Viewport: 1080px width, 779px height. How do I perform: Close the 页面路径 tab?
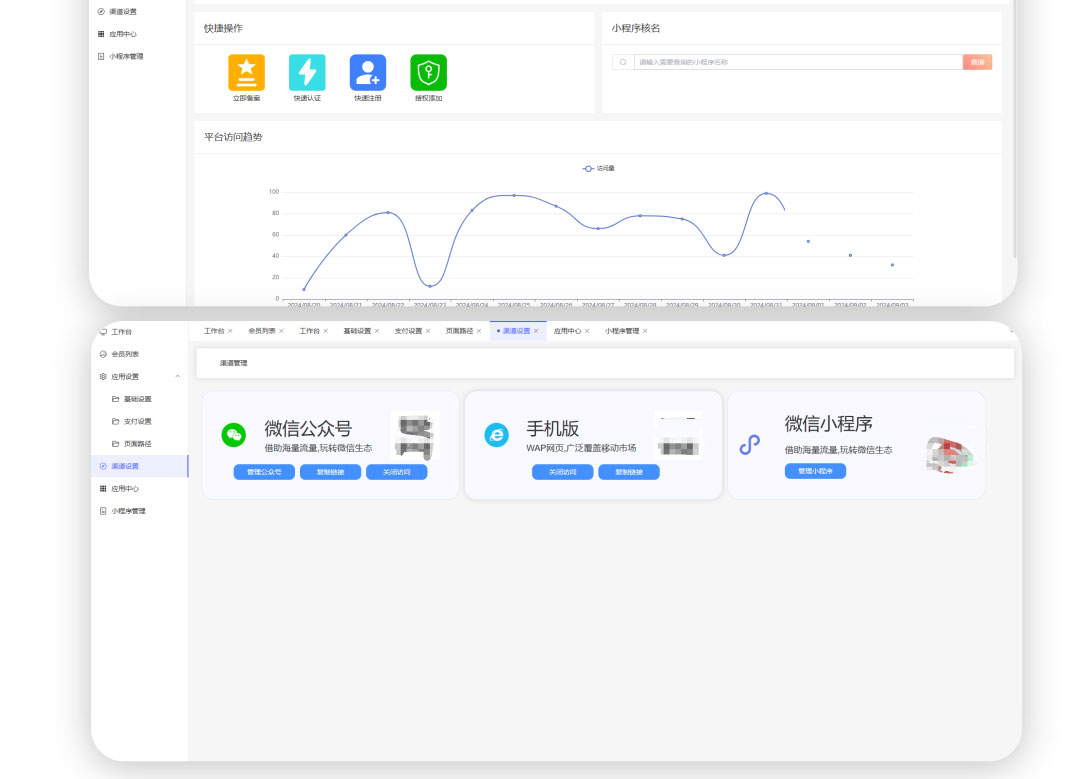click(479, 331)
